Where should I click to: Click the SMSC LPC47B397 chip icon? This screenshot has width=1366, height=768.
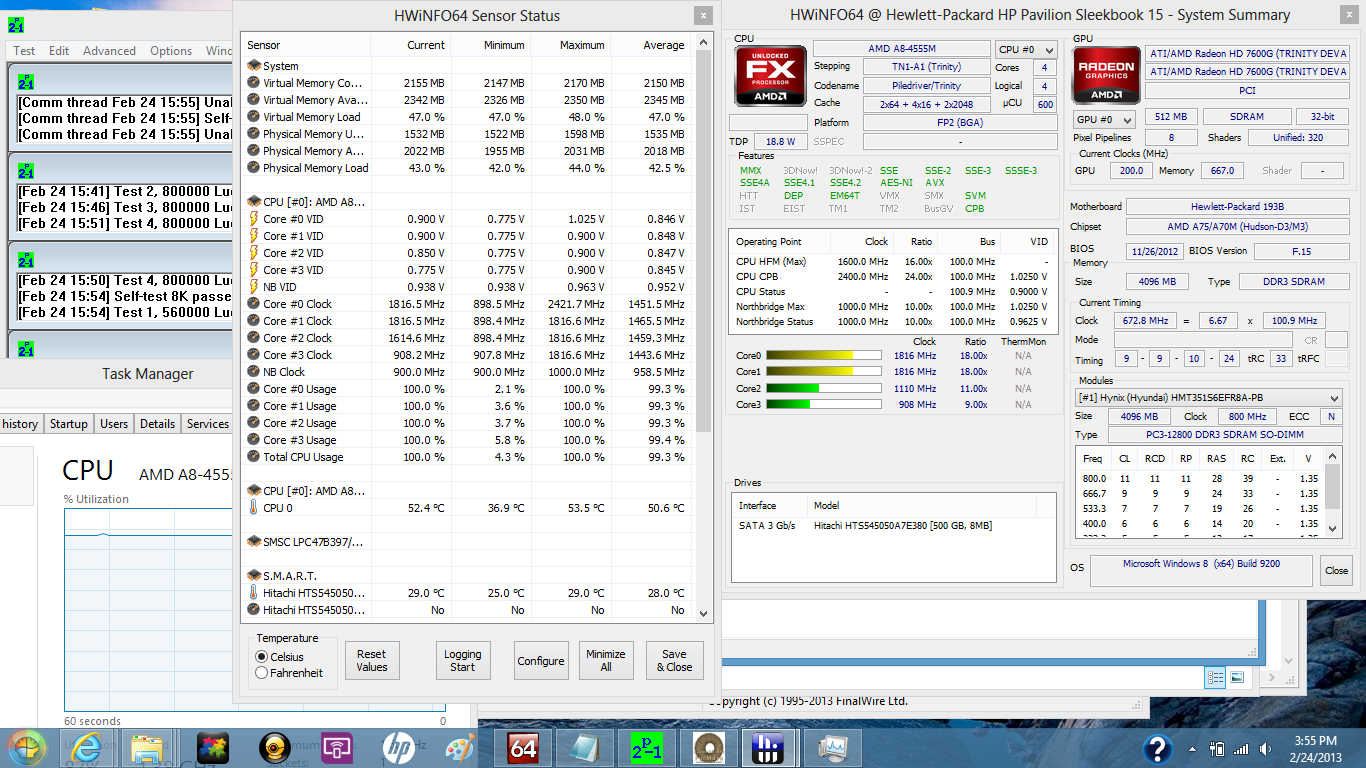tap(254, 542)
